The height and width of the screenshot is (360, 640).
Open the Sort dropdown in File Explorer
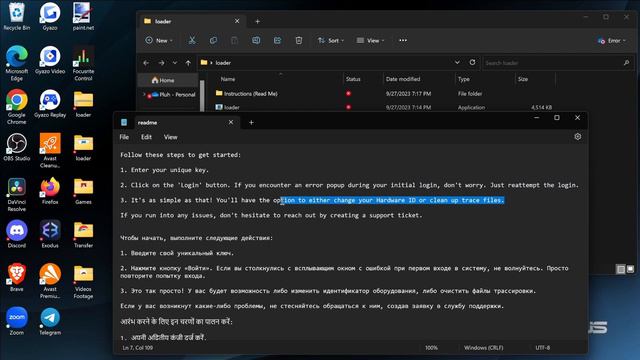coord(331,40)
